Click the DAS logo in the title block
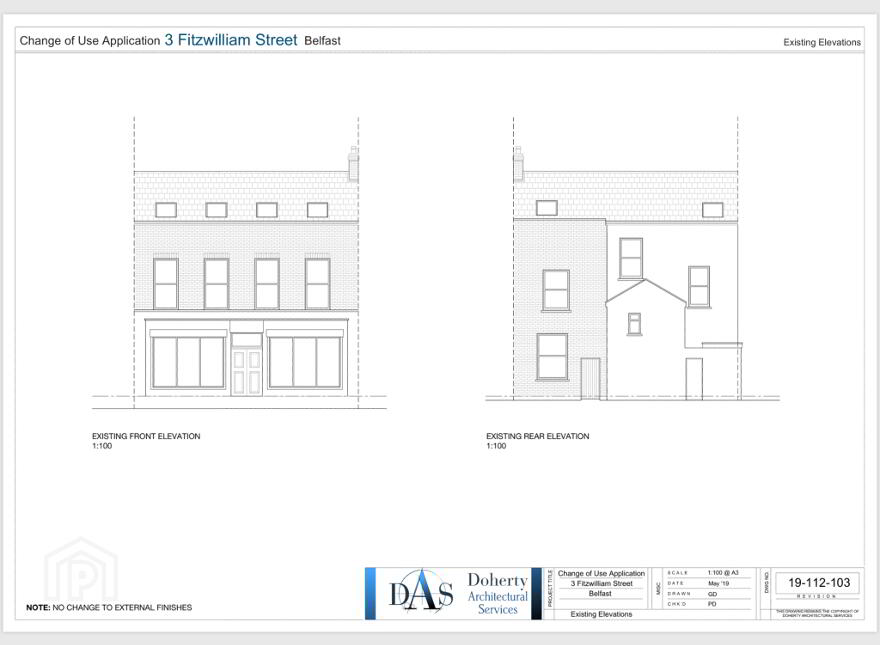Screen dimensions: 880x645 point(421,592)
